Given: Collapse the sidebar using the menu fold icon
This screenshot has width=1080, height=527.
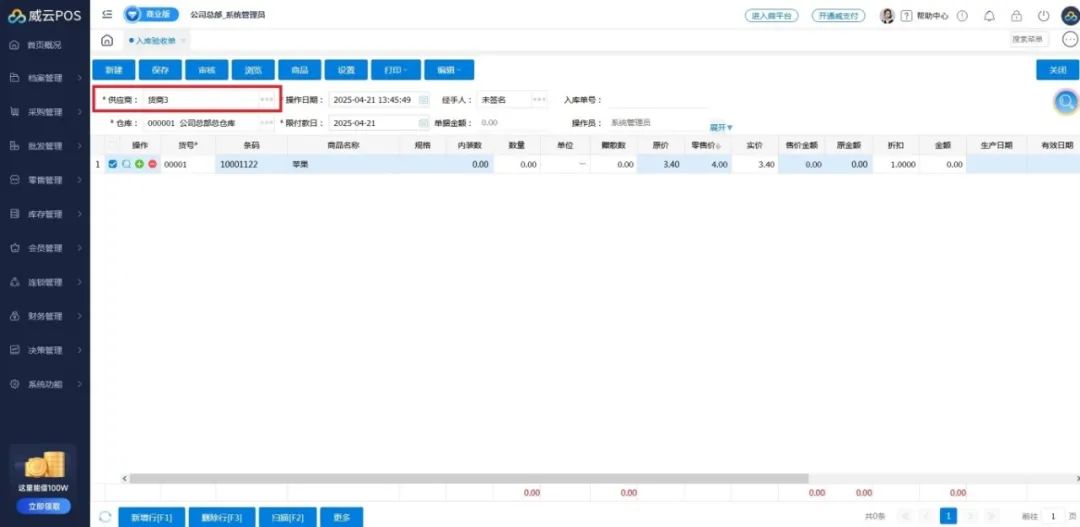Looking at the screenshot, I should [x=107, y=14].
